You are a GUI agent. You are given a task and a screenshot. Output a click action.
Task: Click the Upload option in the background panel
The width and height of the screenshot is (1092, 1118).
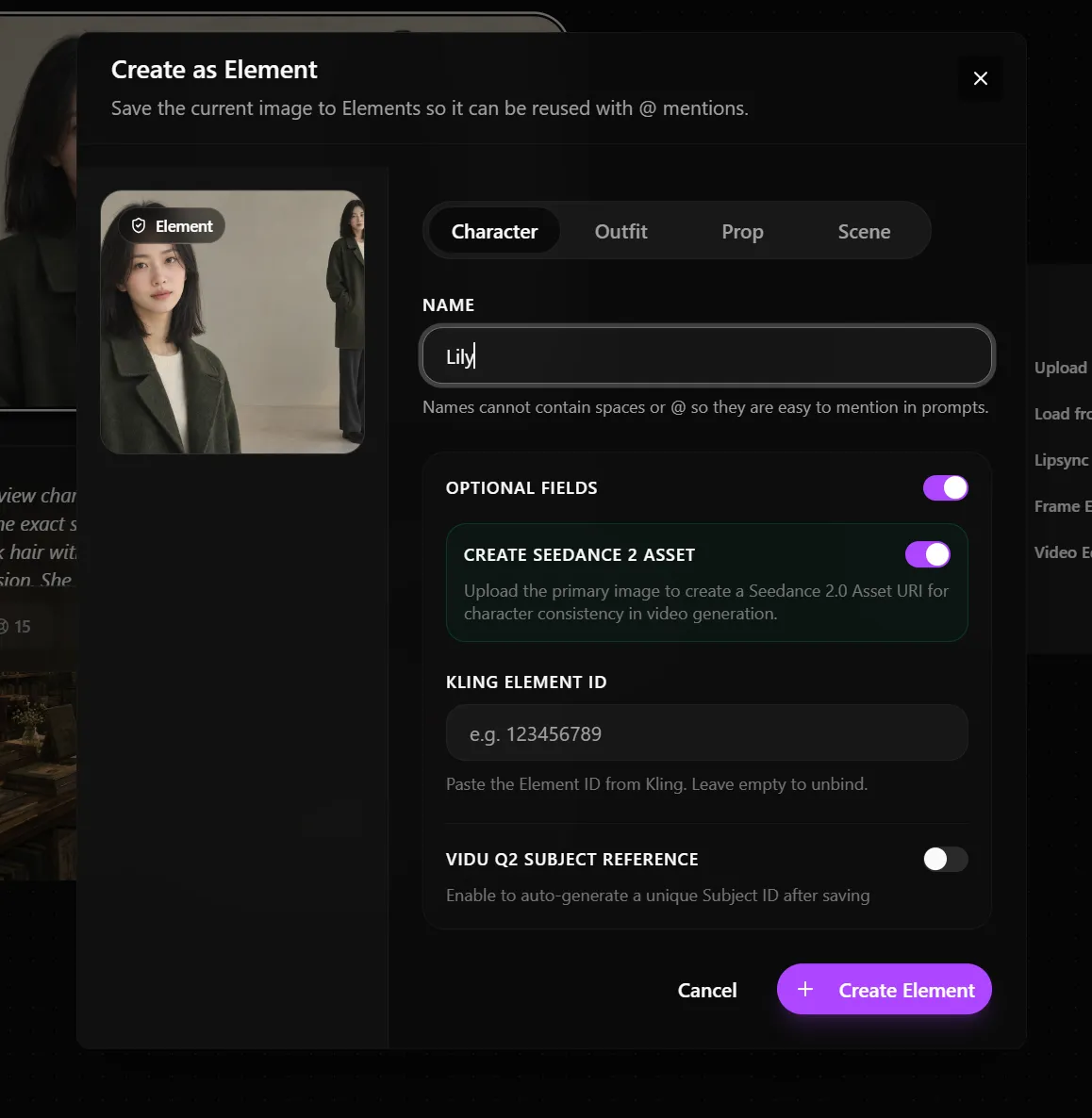(1060, 368)
